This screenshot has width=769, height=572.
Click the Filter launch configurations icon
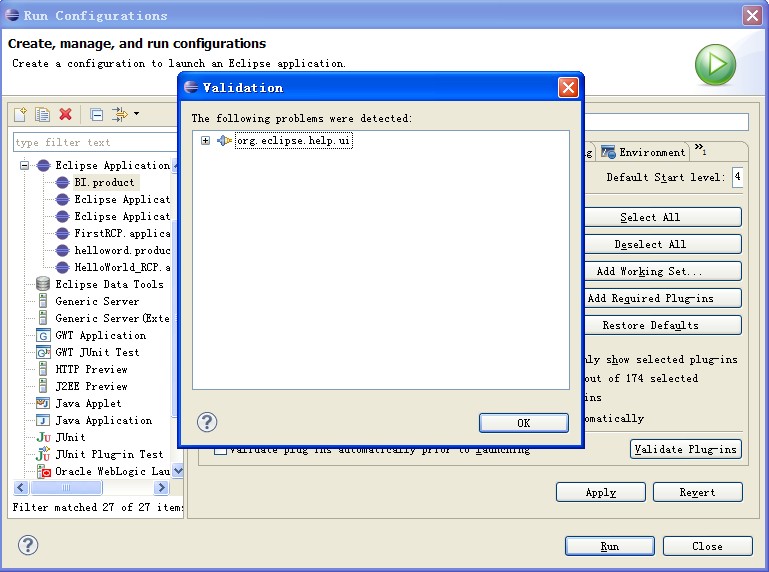119,114
